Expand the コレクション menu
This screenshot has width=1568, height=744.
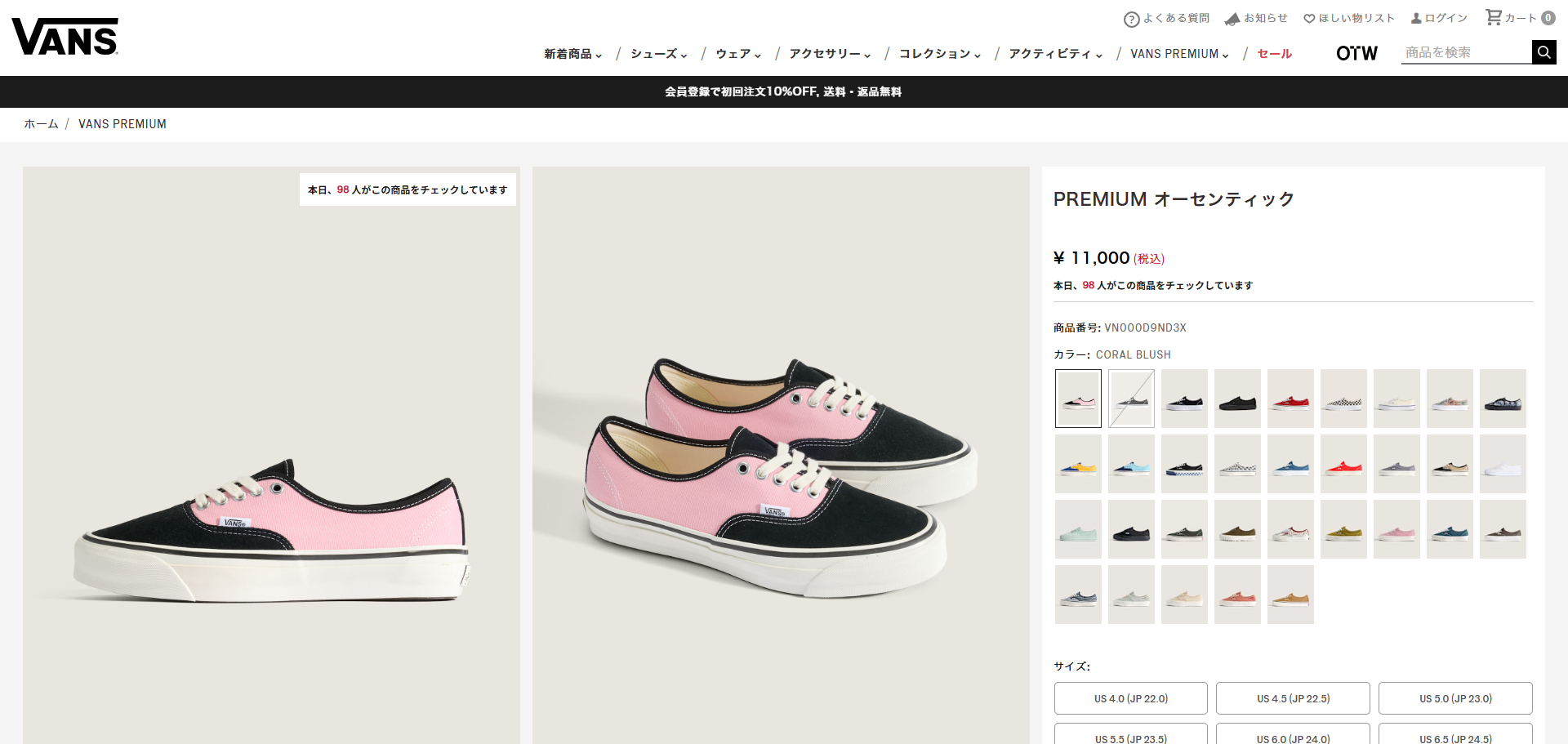pos(940,54)
